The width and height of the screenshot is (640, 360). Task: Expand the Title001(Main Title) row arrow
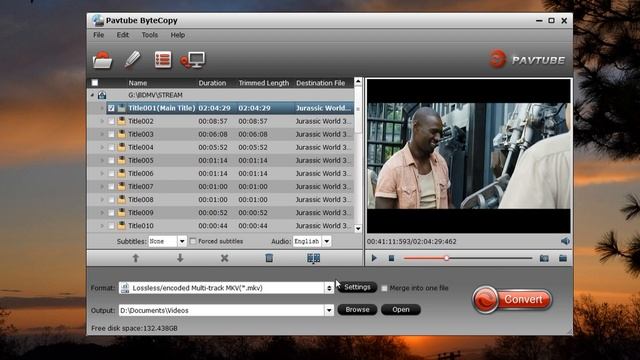click(102, 108)
